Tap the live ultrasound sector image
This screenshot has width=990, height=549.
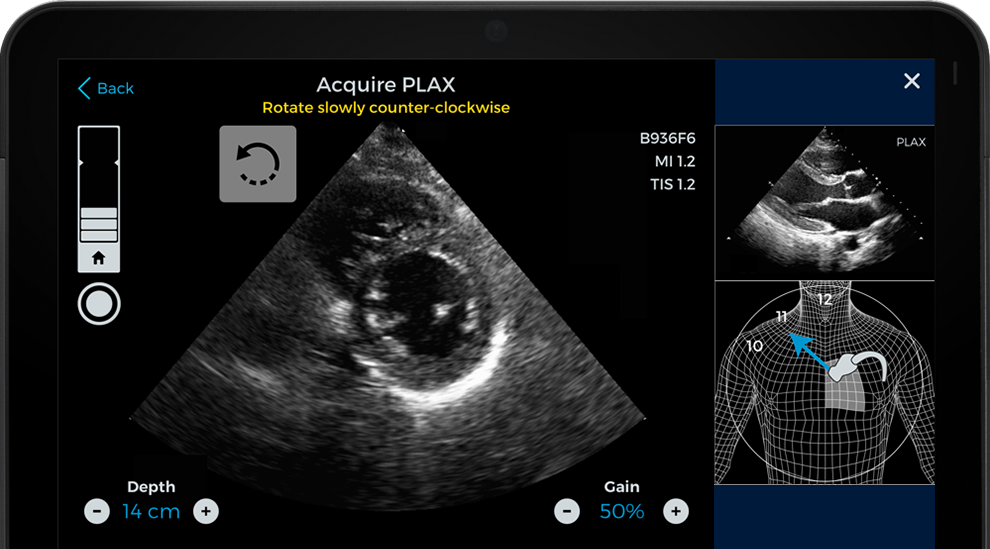pyautogui.click(x=387, y=316)
